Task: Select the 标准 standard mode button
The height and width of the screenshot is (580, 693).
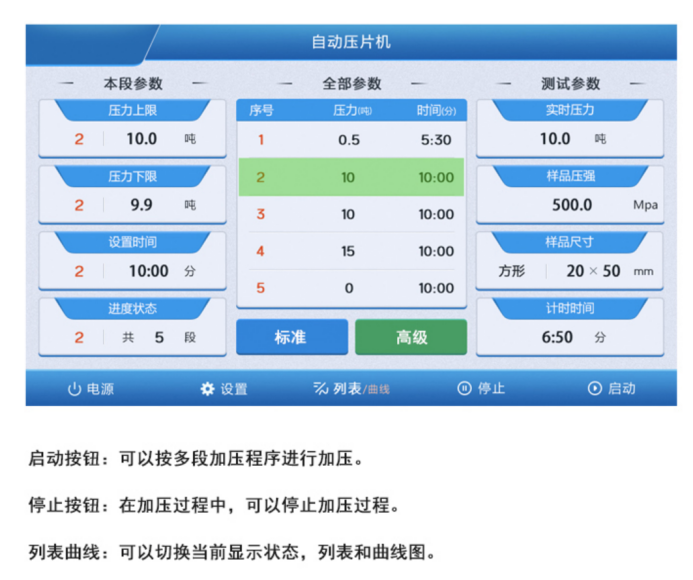Action: (291, 338)
